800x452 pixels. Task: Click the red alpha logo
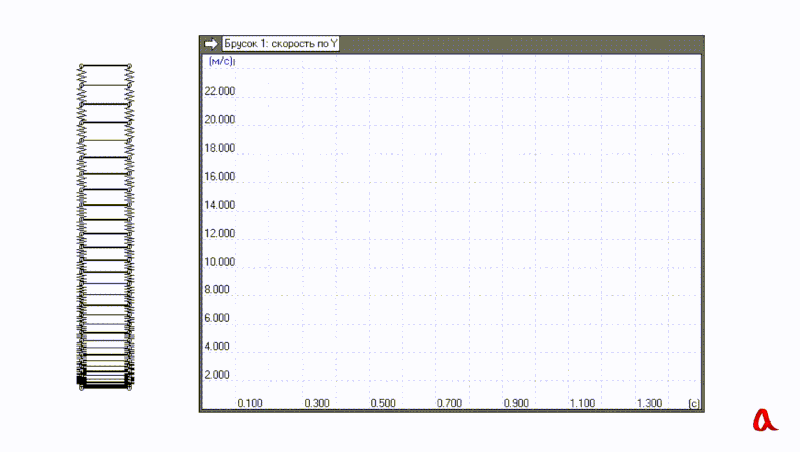(765, 420)
